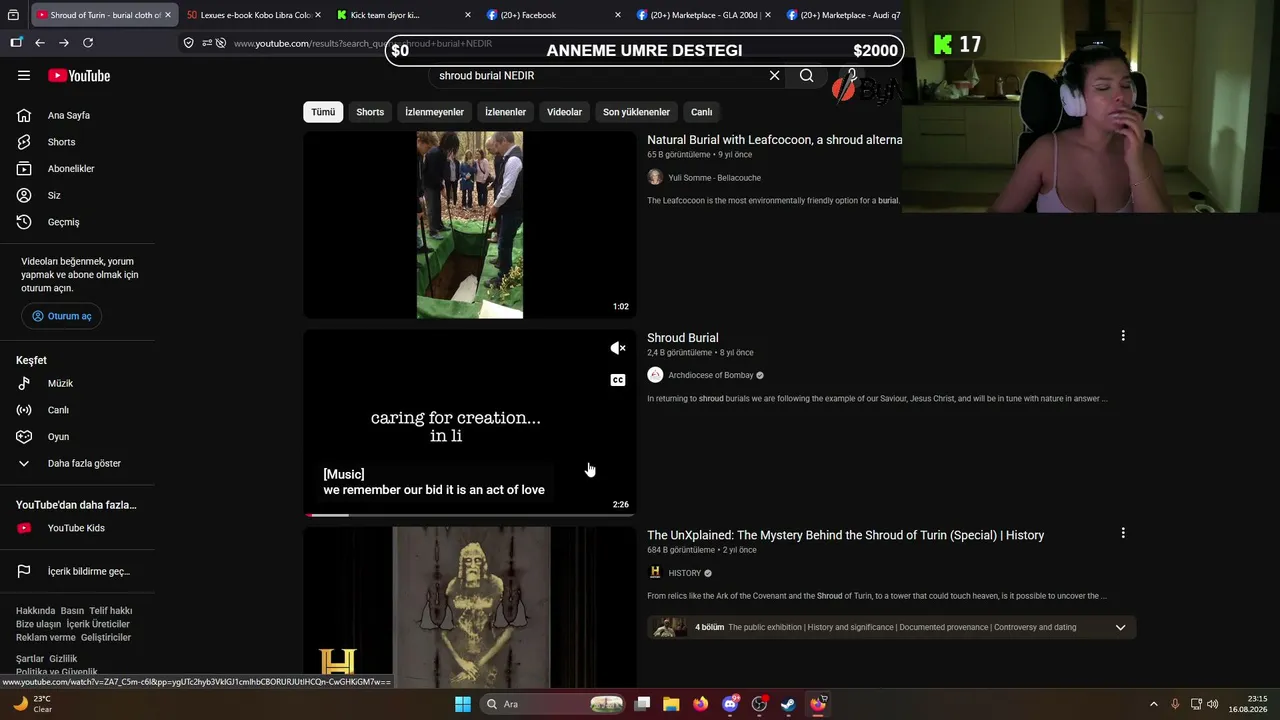Seek on the Shroud Burial preview progress bar
This screenshot has height=720, width=1280.
[x=470, y=515]
